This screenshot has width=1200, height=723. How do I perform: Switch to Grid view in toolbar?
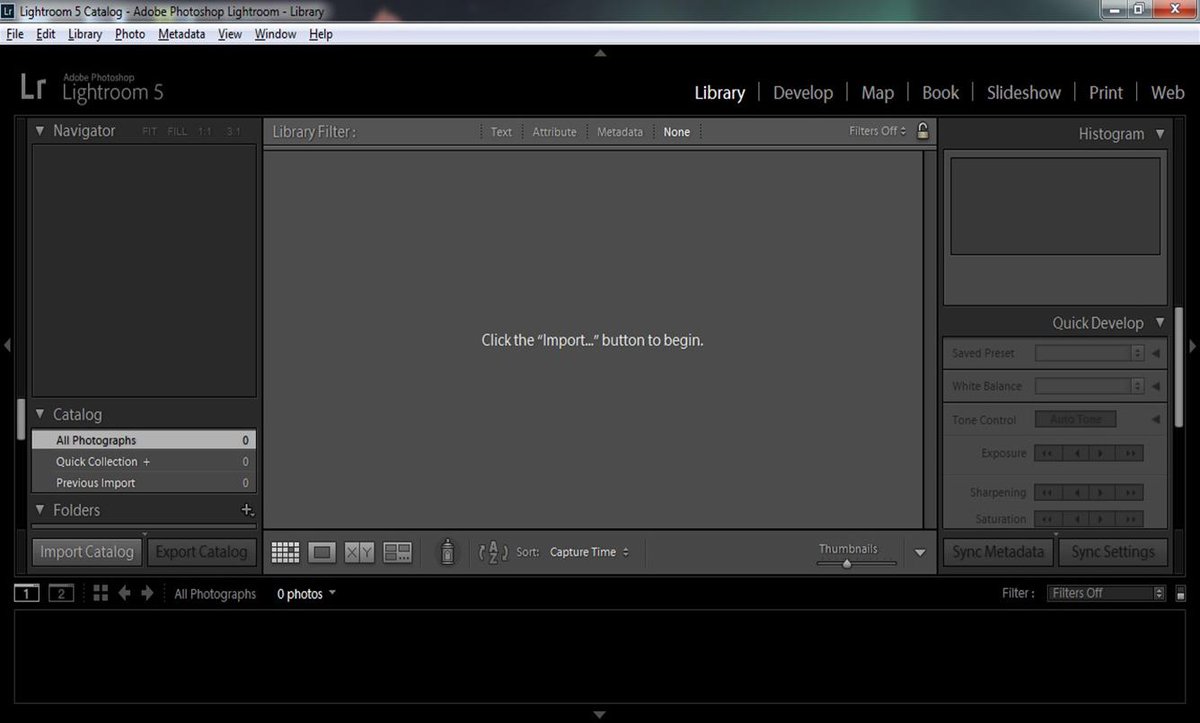tap(286, 552)
